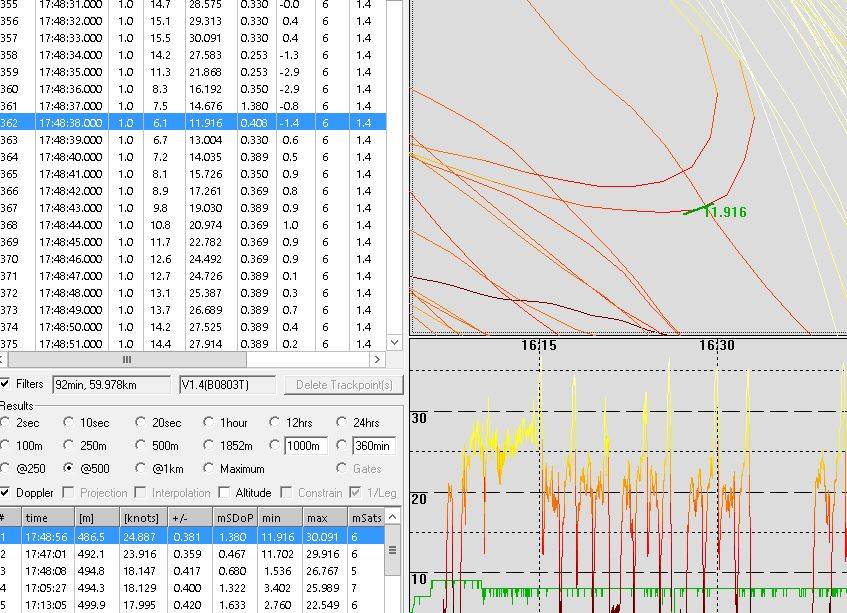Screen dimensions: 847x613
Task: Click the 16:30 time marker on speed graph
Action: coord(714,345)
